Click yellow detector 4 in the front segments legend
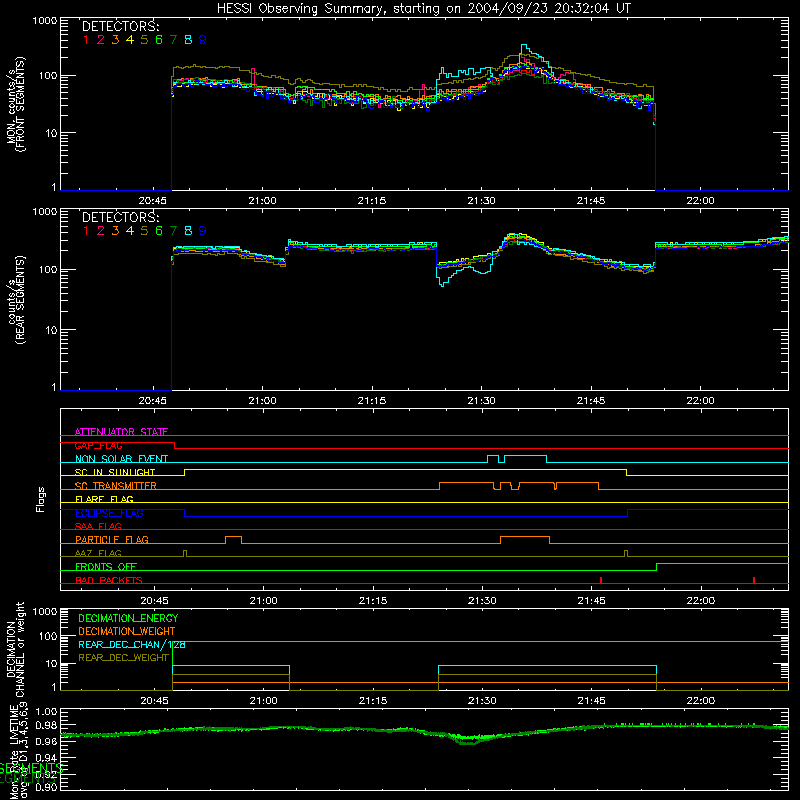800x800 pixels. click(130, 39)
